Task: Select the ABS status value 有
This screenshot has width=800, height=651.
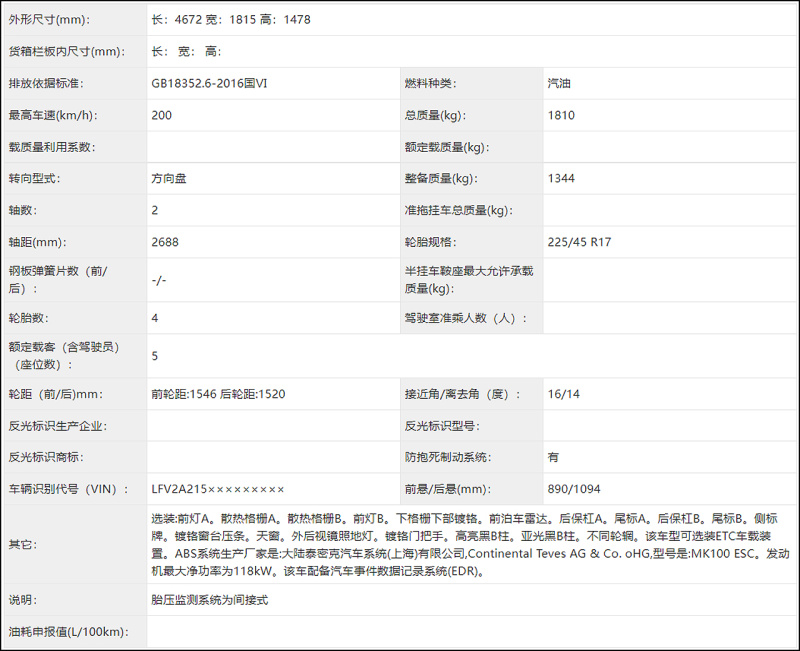Action: [x=553, y=456]
